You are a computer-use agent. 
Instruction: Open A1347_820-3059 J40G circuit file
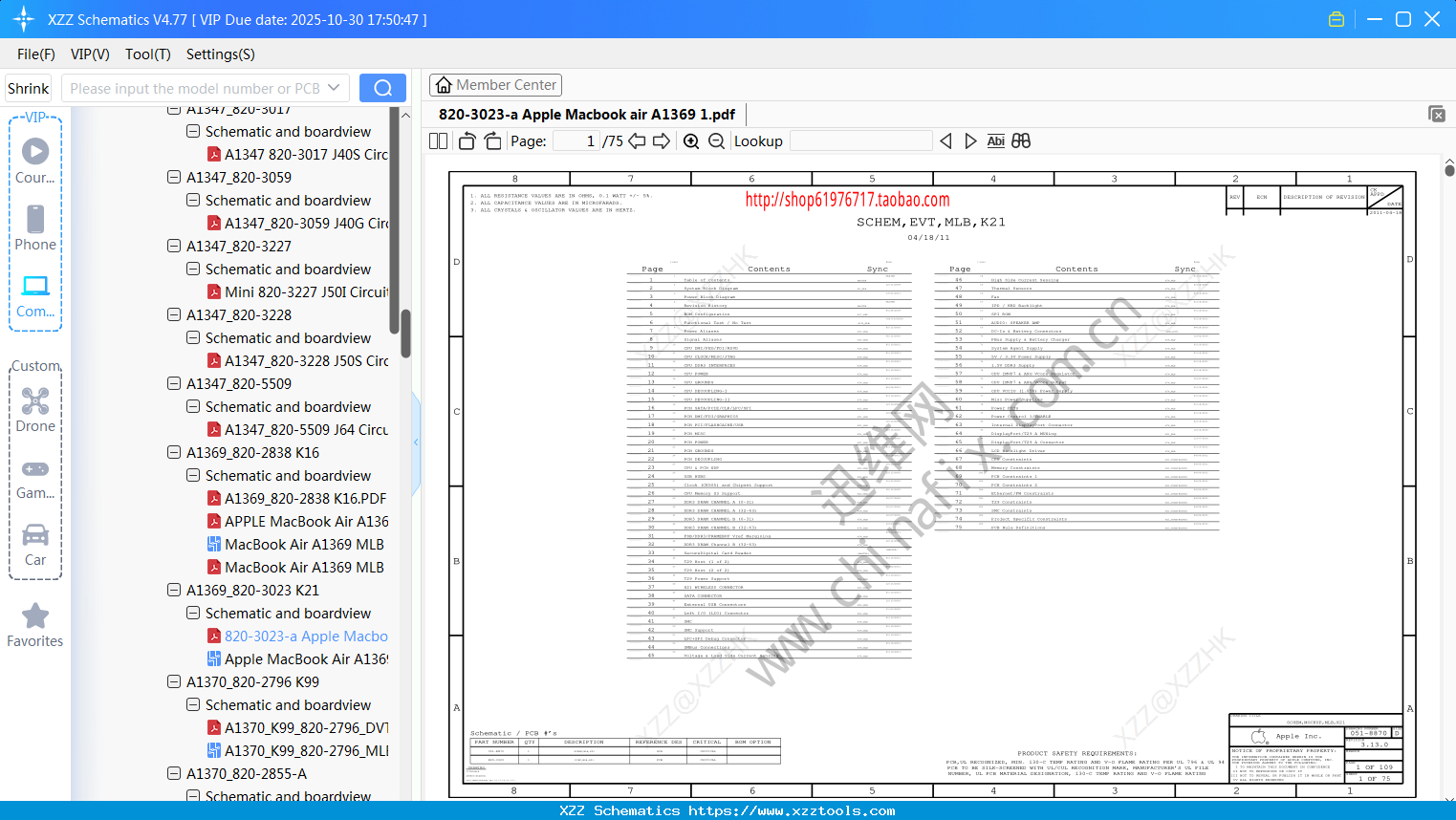click(x=307, y=223)
